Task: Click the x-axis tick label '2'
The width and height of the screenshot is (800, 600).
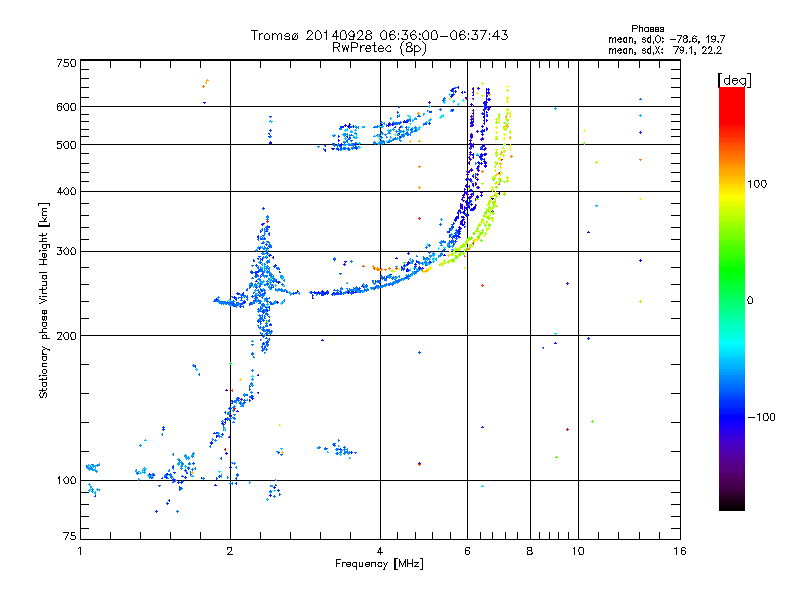Action: click(x=230, y=551)
